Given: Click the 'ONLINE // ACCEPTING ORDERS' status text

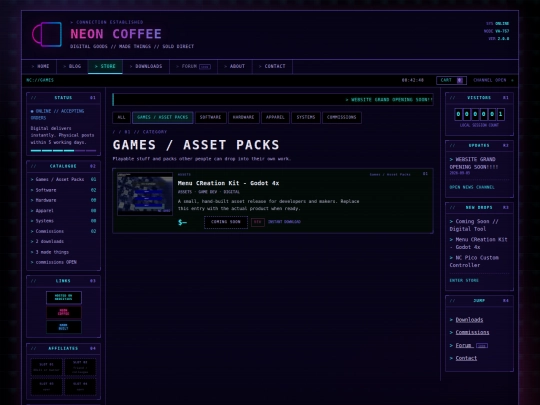Looking at the screenshot, I should click(58, 114).
